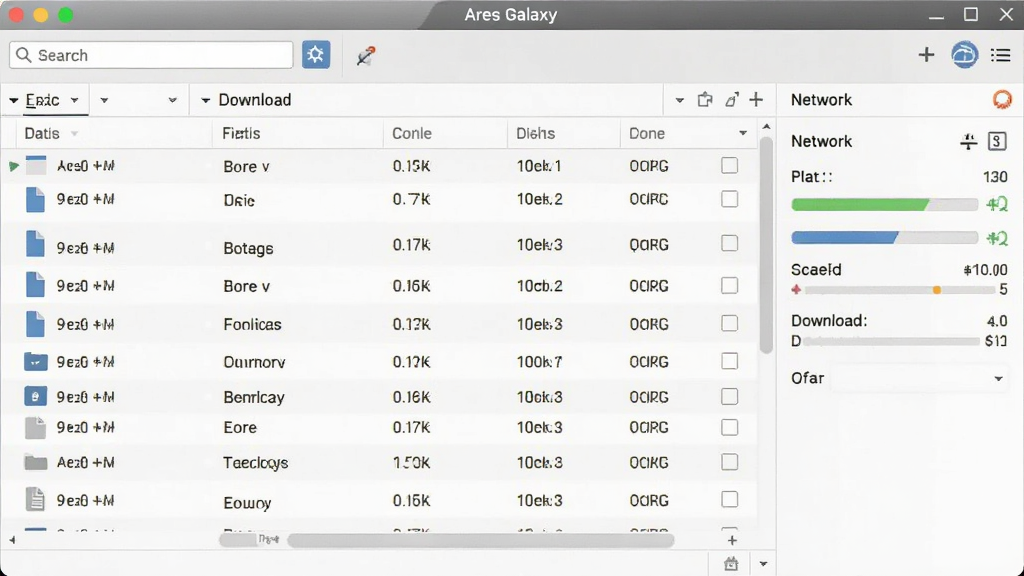Click the up arrow of the vertical scrollbar

[766, 127]
